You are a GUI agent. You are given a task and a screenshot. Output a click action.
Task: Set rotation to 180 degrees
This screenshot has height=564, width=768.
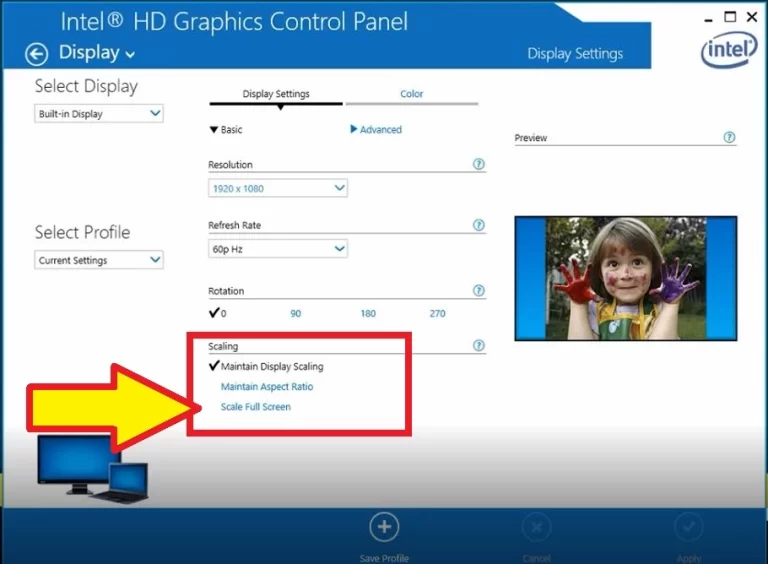368,314
